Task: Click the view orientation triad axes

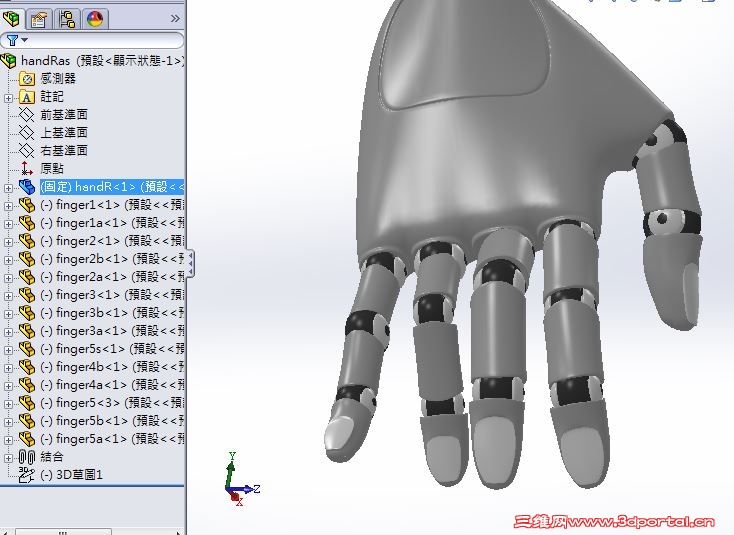Action: click(241, 479)
